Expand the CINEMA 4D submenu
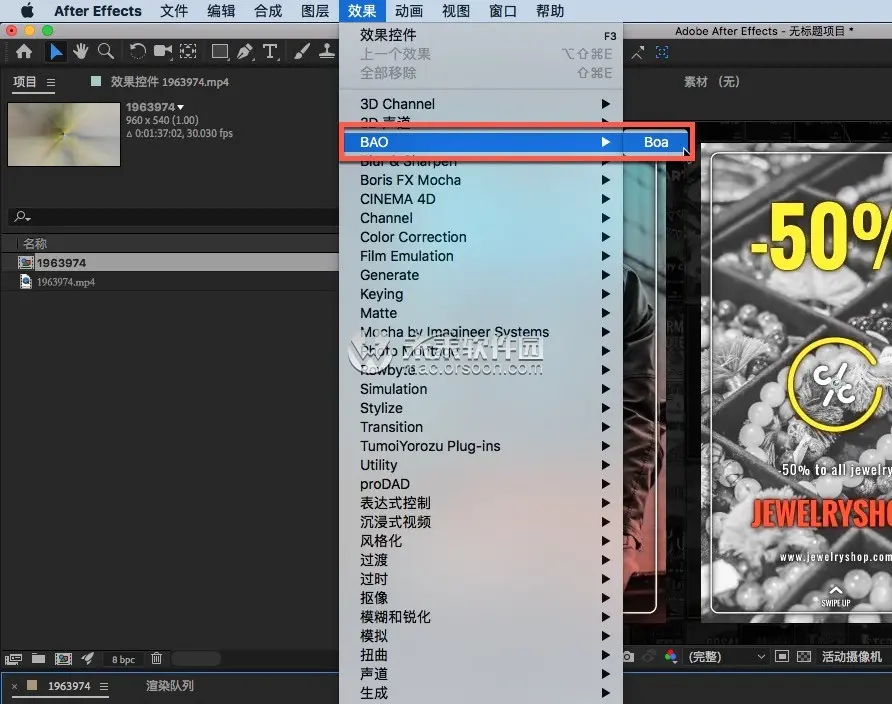 tap(481, 199)
